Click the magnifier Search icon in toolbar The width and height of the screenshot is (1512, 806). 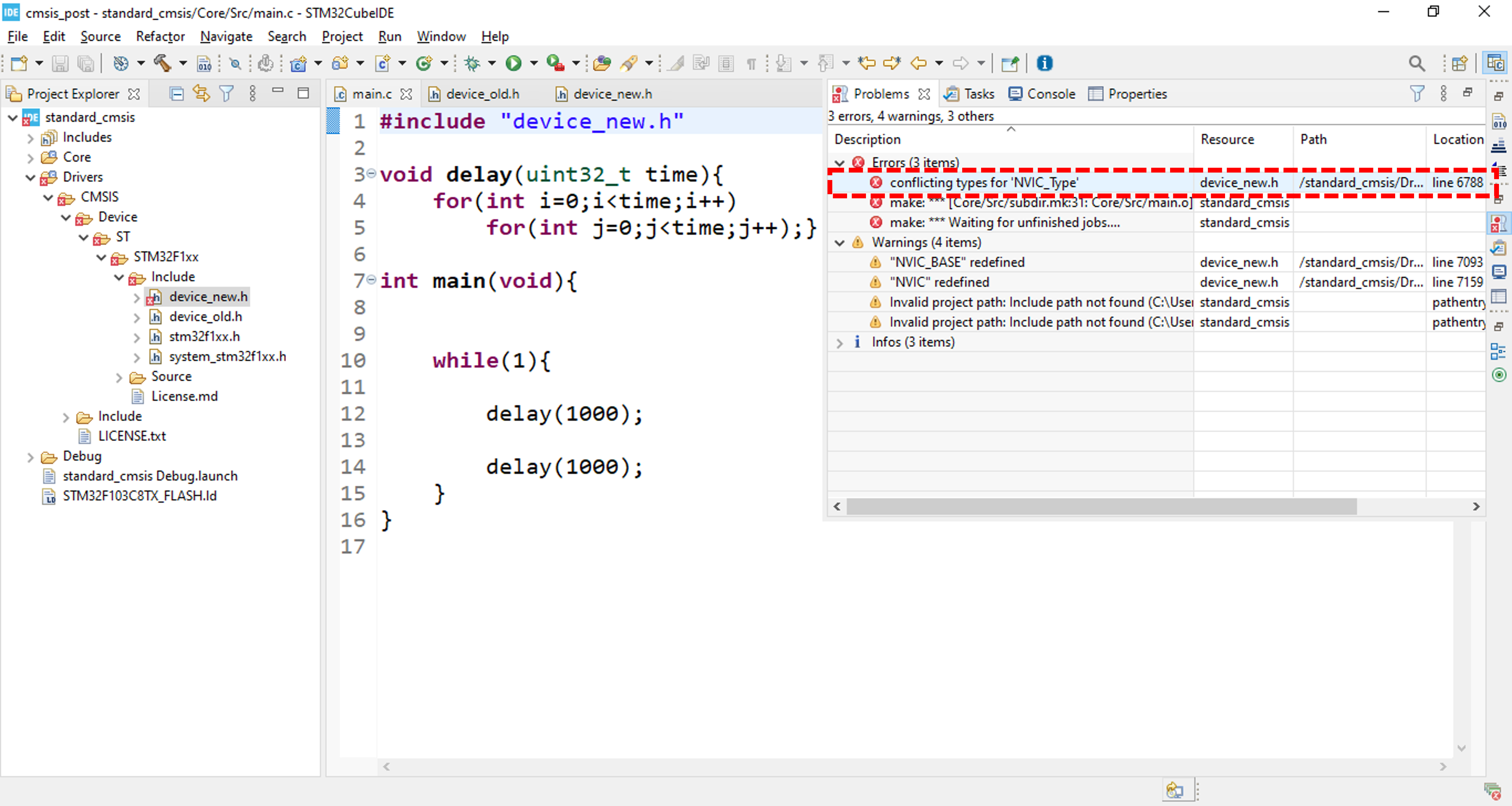(x=1416, y=63)
